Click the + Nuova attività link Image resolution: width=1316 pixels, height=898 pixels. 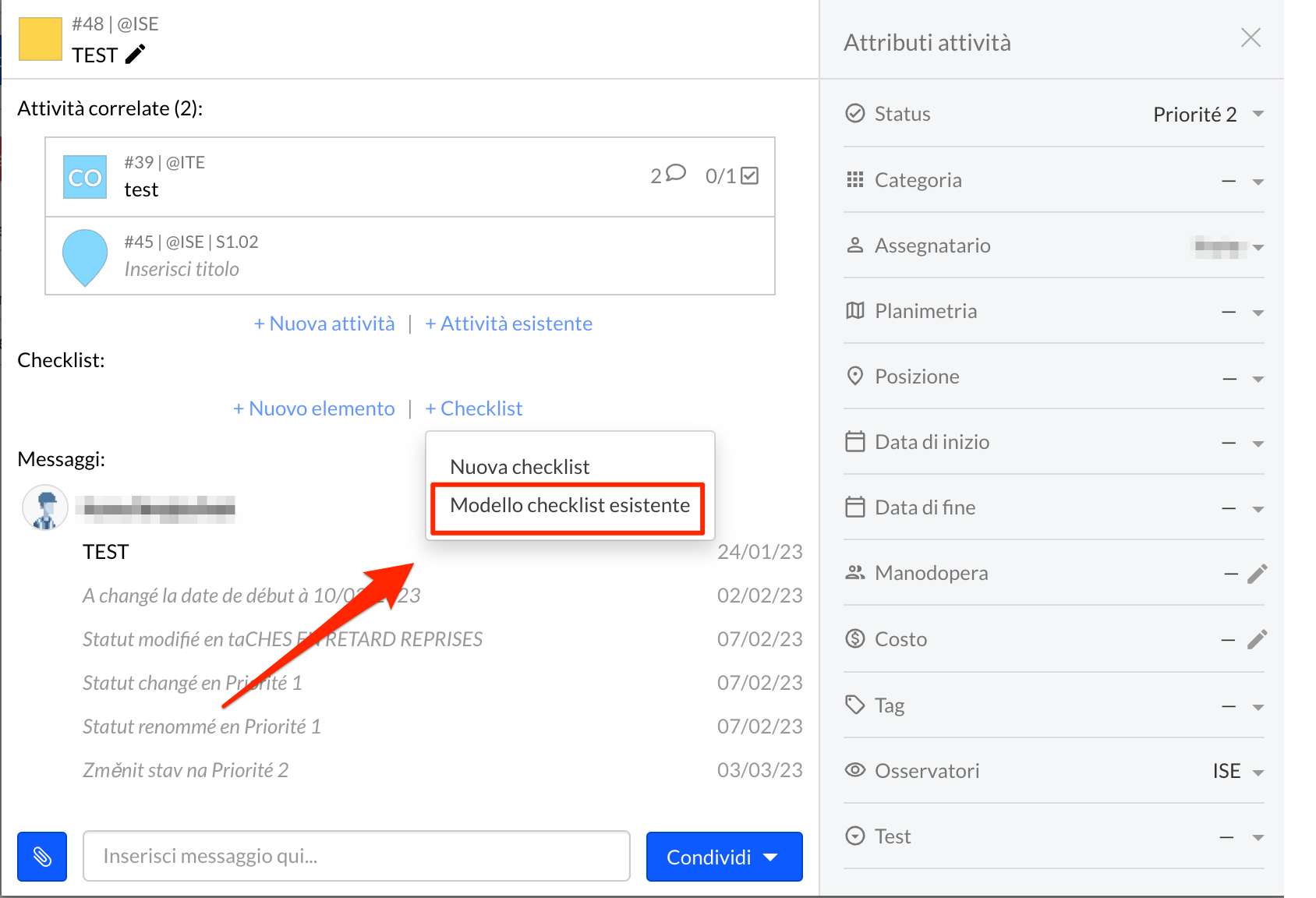click(324, 323)
